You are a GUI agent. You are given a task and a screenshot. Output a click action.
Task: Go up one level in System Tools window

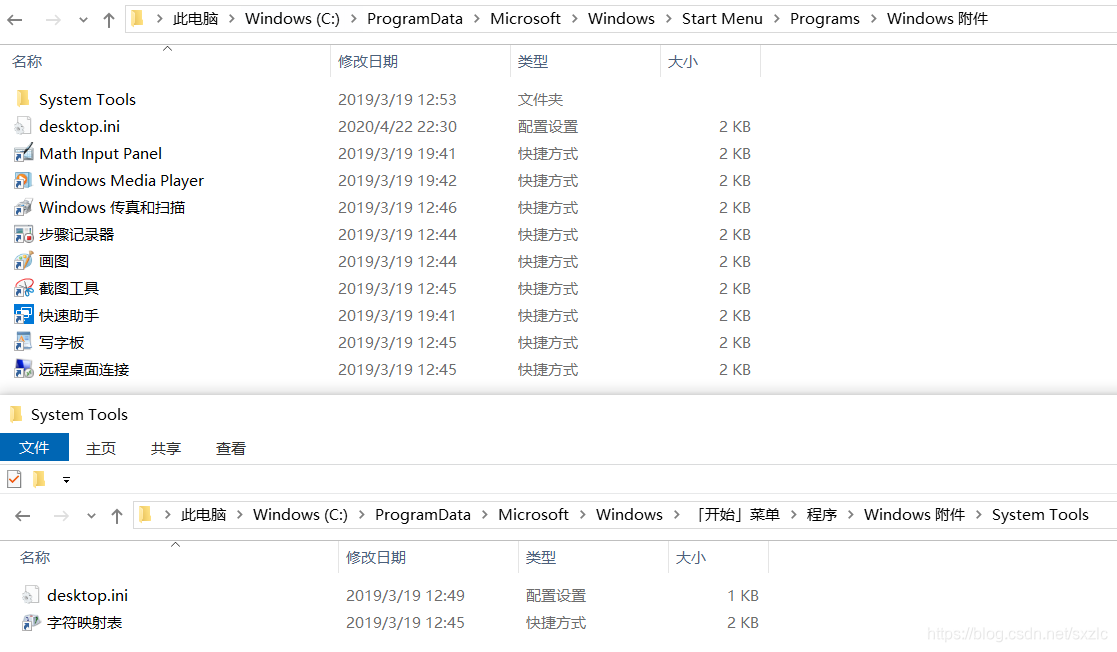pyautogui.click(x=117, y=516)
